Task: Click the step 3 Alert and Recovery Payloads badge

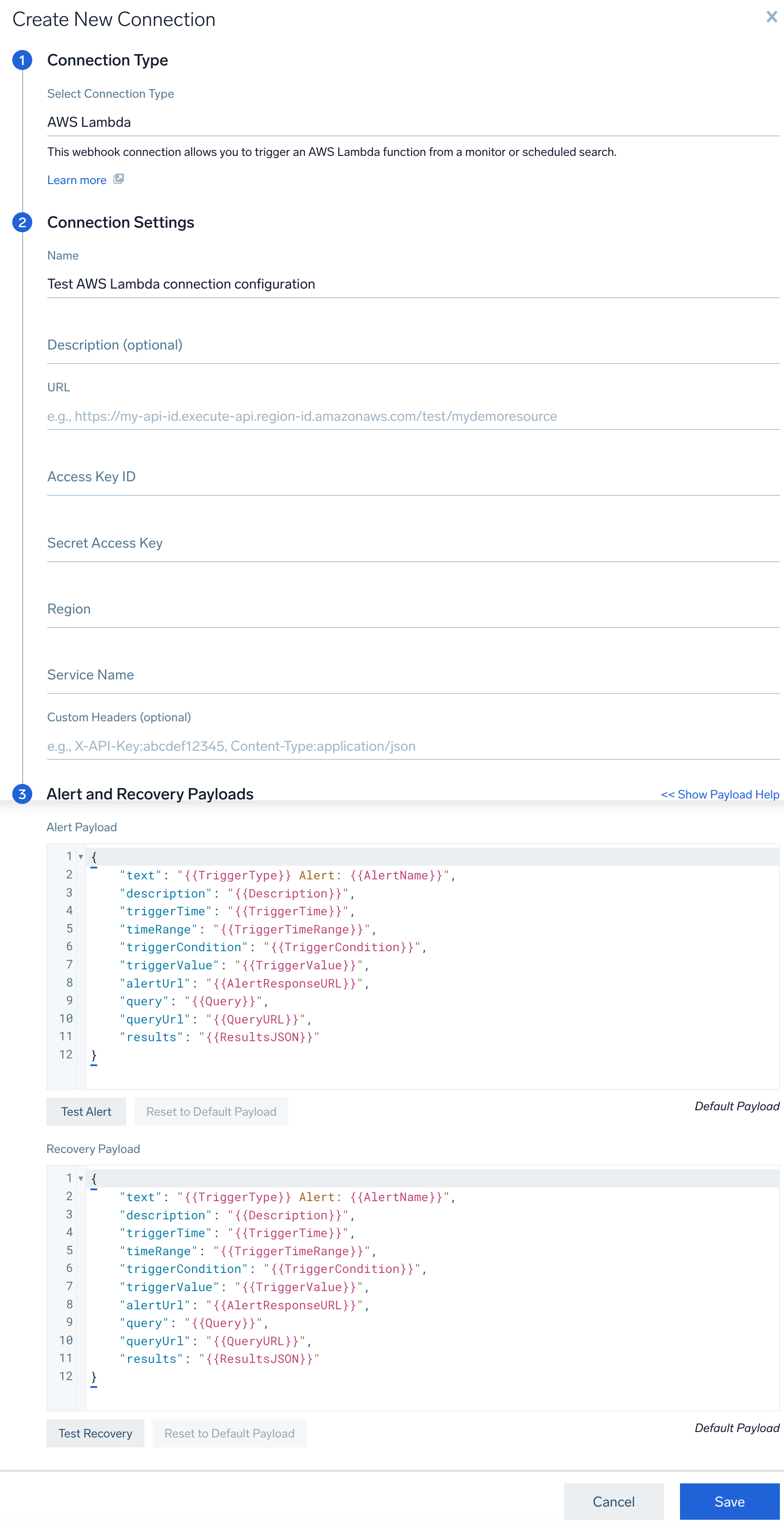Action: (x=22, y=794)
